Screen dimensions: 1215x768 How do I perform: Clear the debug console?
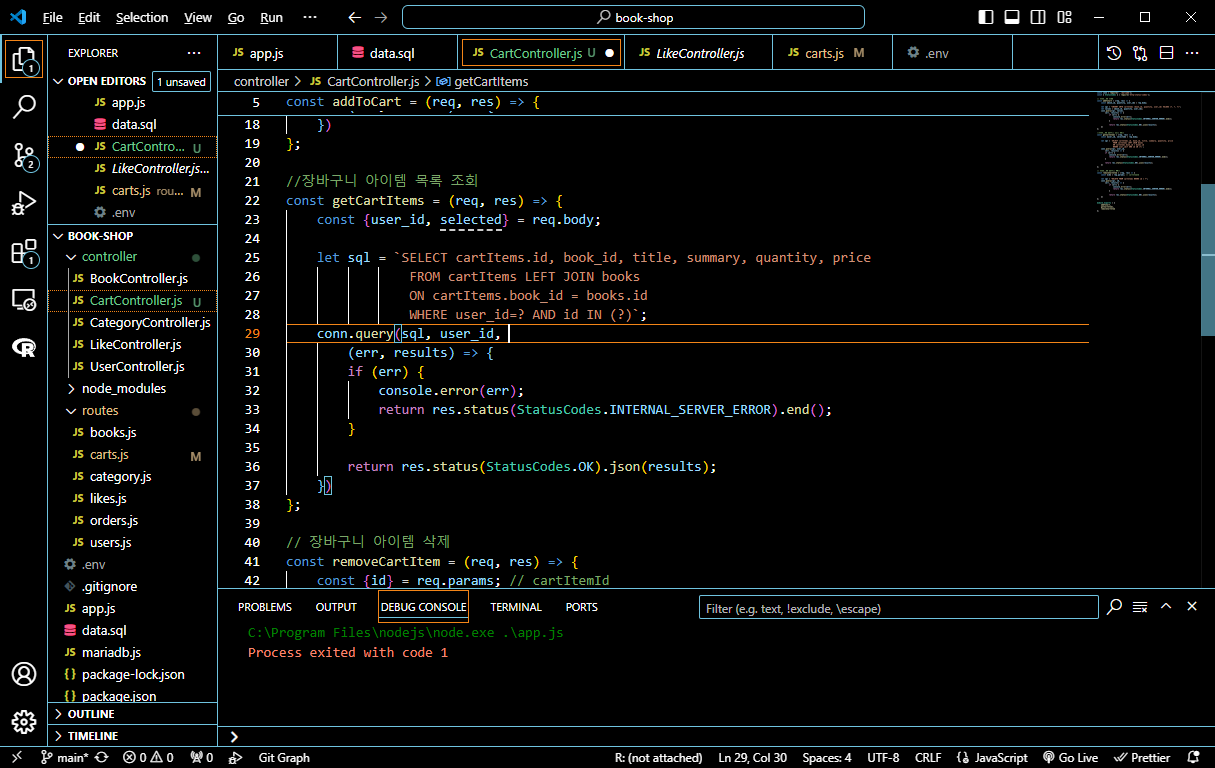1140,607
